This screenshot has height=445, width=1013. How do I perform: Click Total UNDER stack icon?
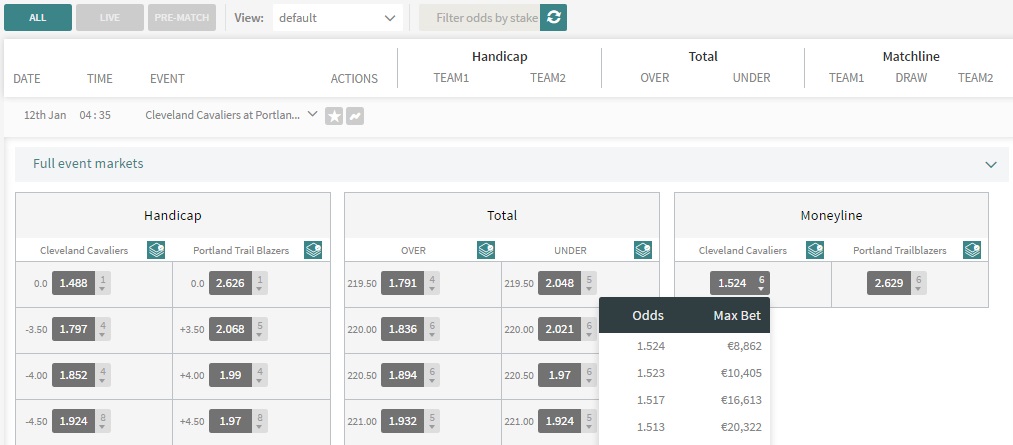pos(643,250)
